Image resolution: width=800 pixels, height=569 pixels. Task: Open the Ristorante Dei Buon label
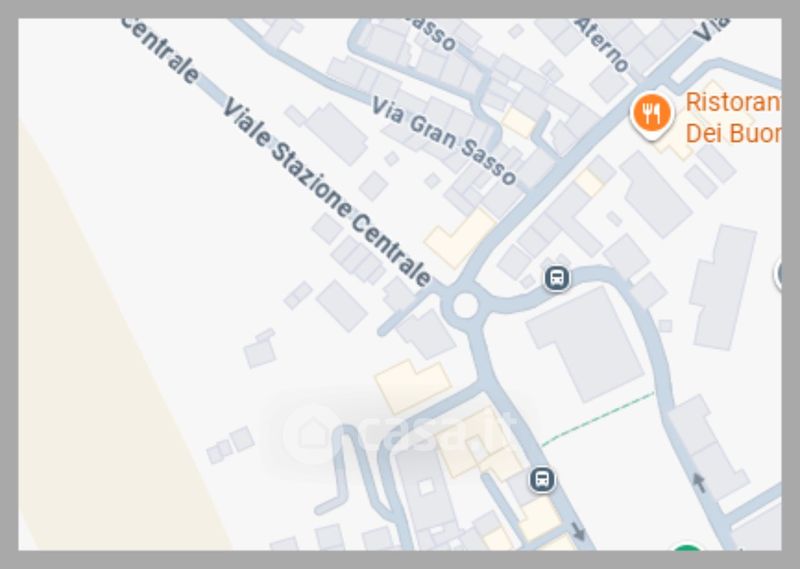(733, 118)
